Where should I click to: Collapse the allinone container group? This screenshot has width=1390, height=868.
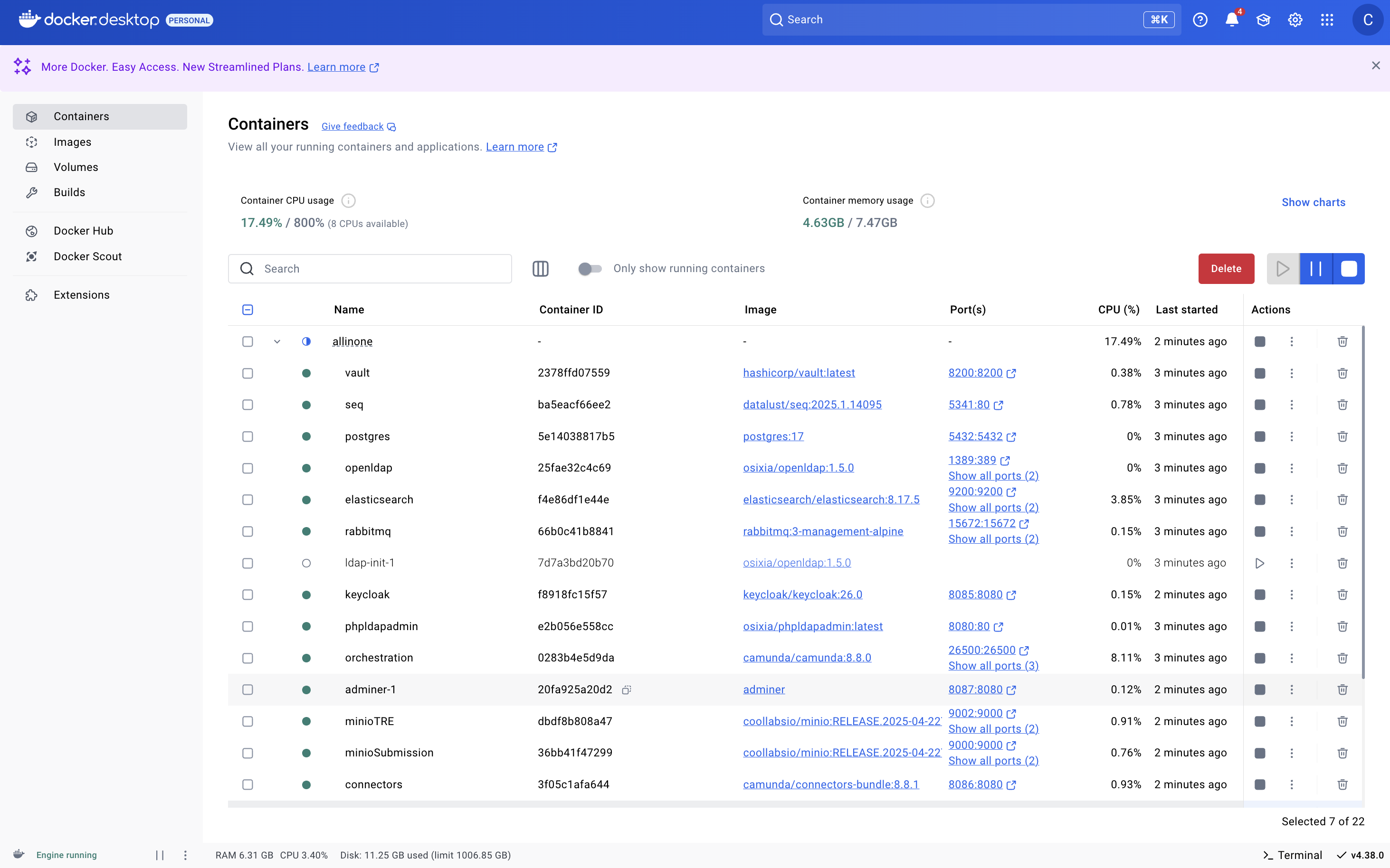click(x=277, y=341)
